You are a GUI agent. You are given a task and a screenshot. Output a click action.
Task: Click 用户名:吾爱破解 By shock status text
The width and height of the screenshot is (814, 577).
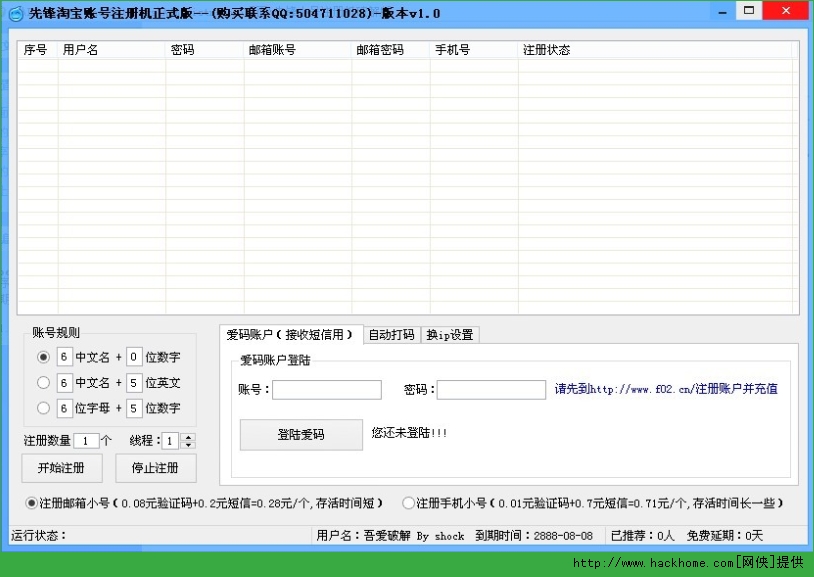click(x=390, y=535)
